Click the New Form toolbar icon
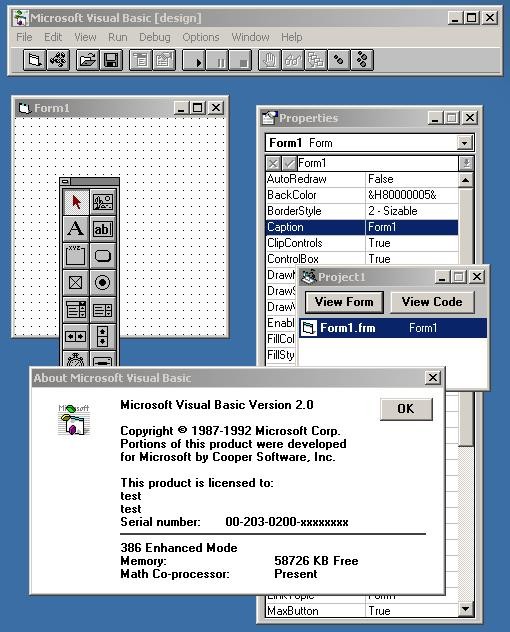This screenshot has height=632, width=510. [x=34, y=60]
